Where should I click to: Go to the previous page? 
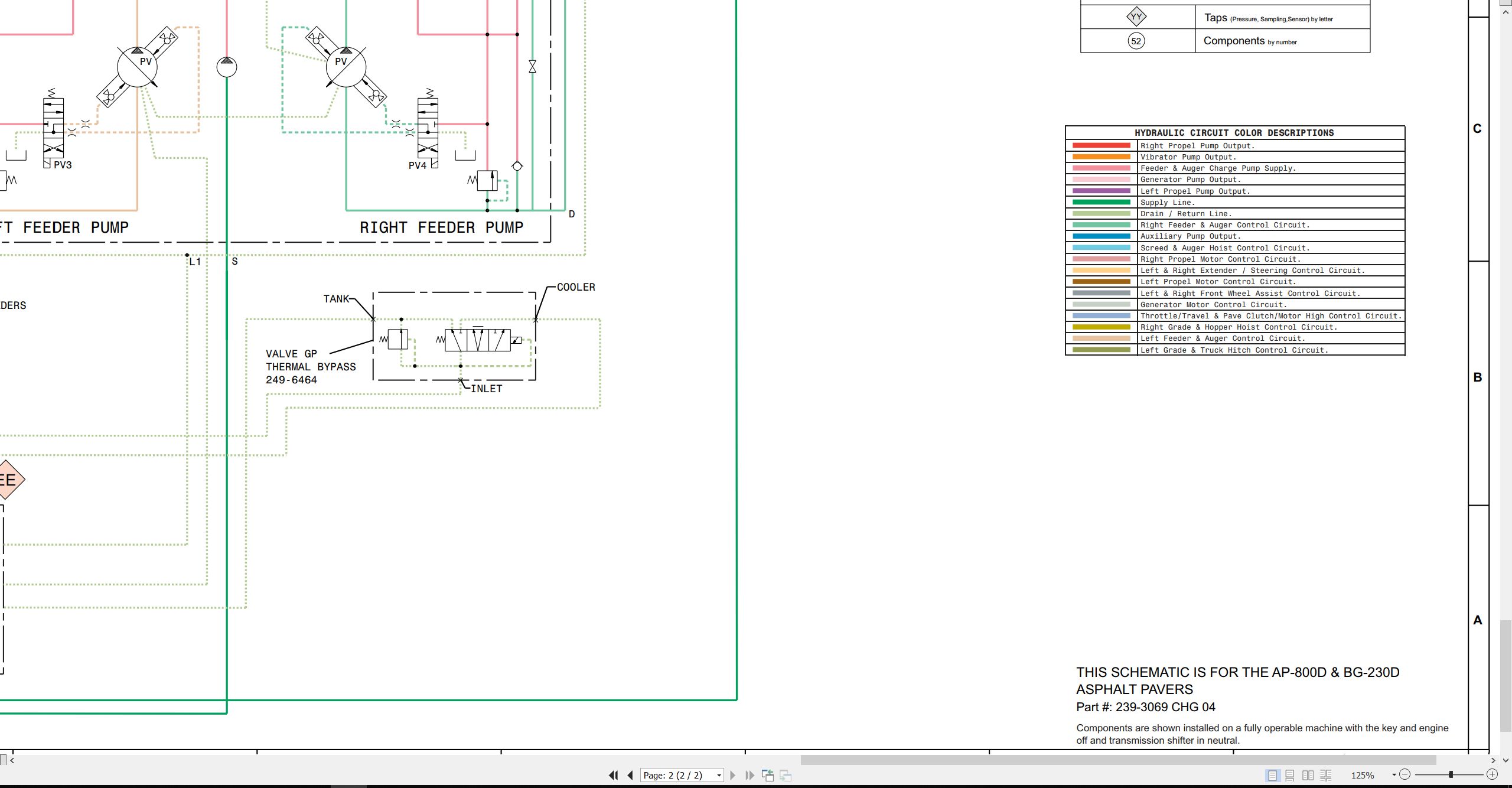pos(630,775)
